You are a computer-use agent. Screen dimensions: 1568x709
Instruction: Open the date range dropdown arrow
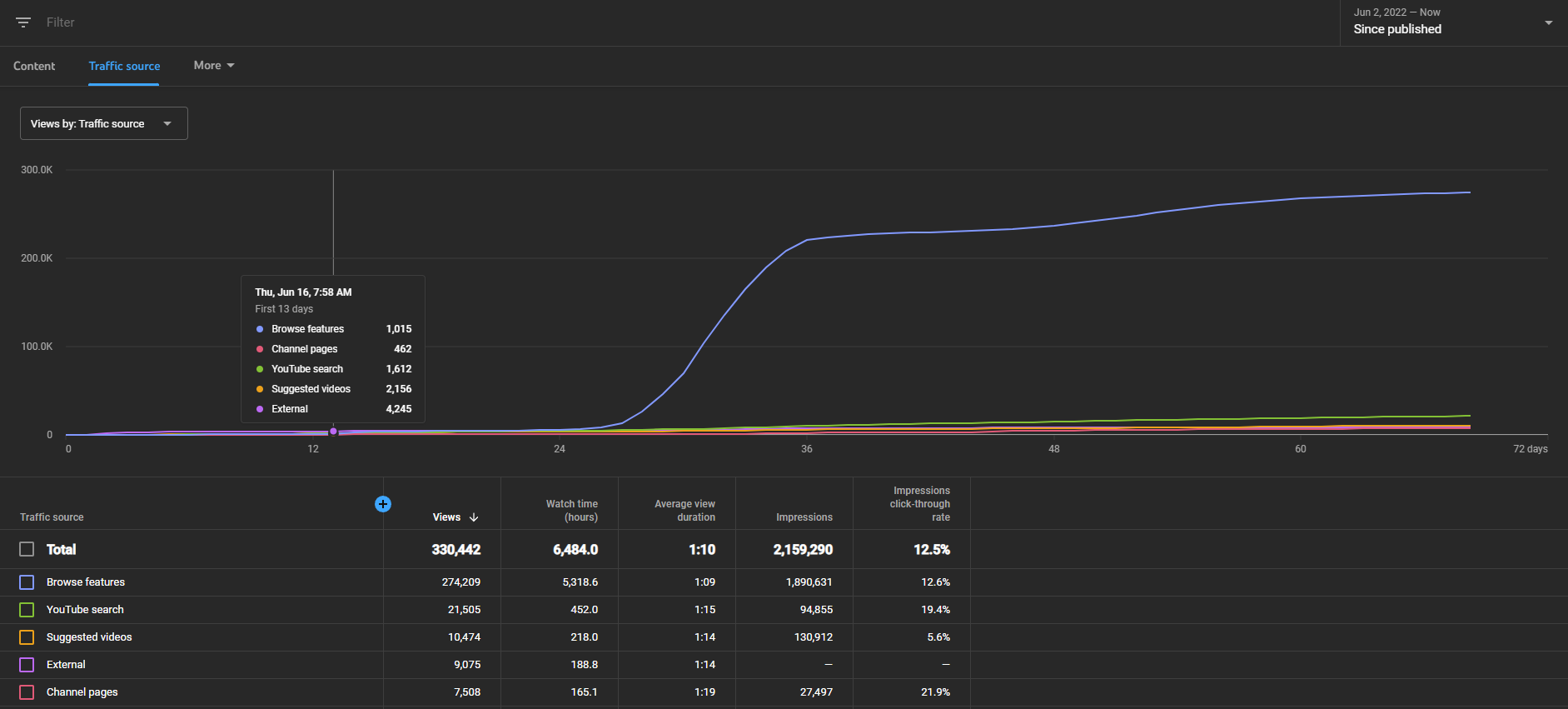tap(1549, 22)
